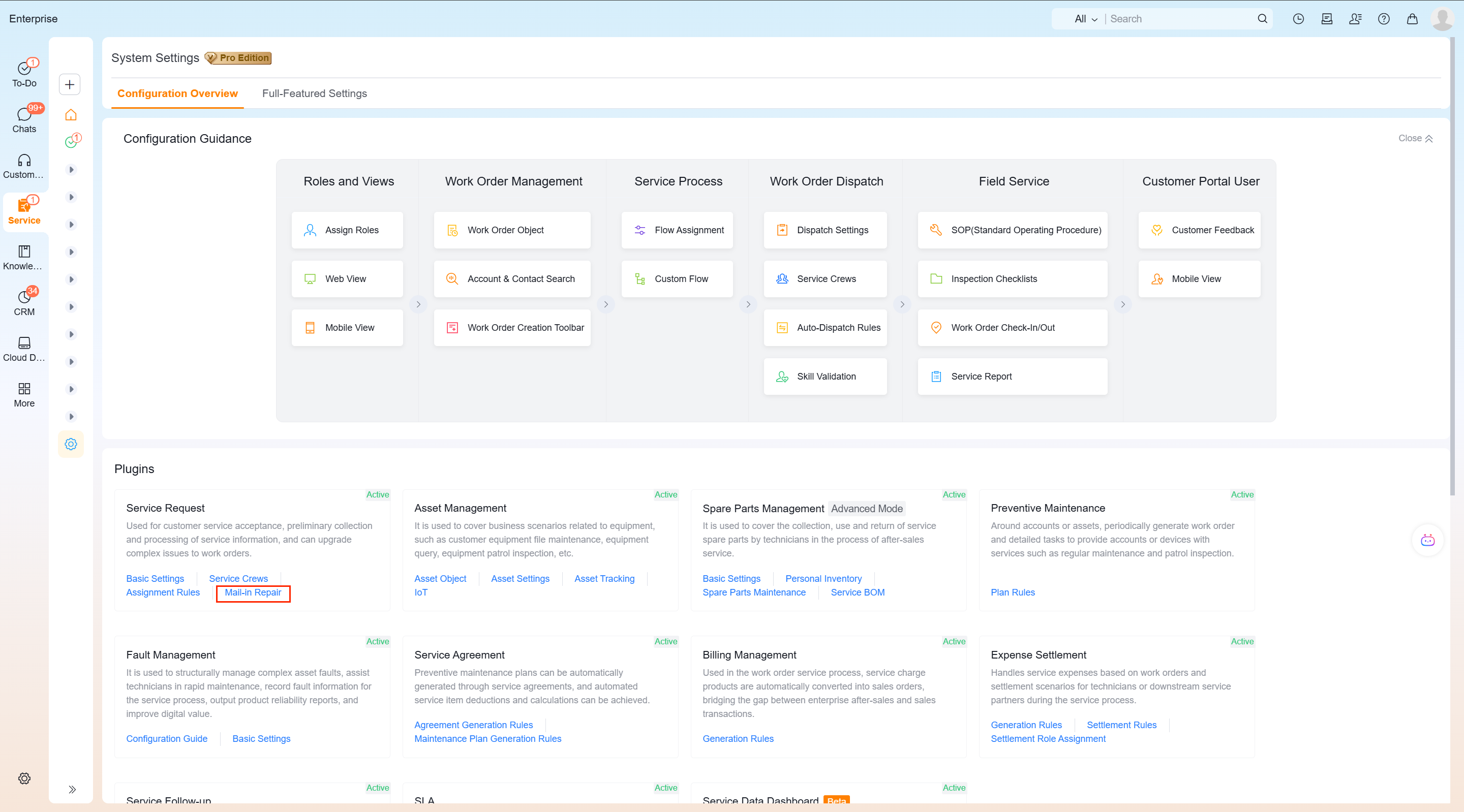Open the More apps grid
This screenshot has height=812, width=1464.
pos(24,394)
